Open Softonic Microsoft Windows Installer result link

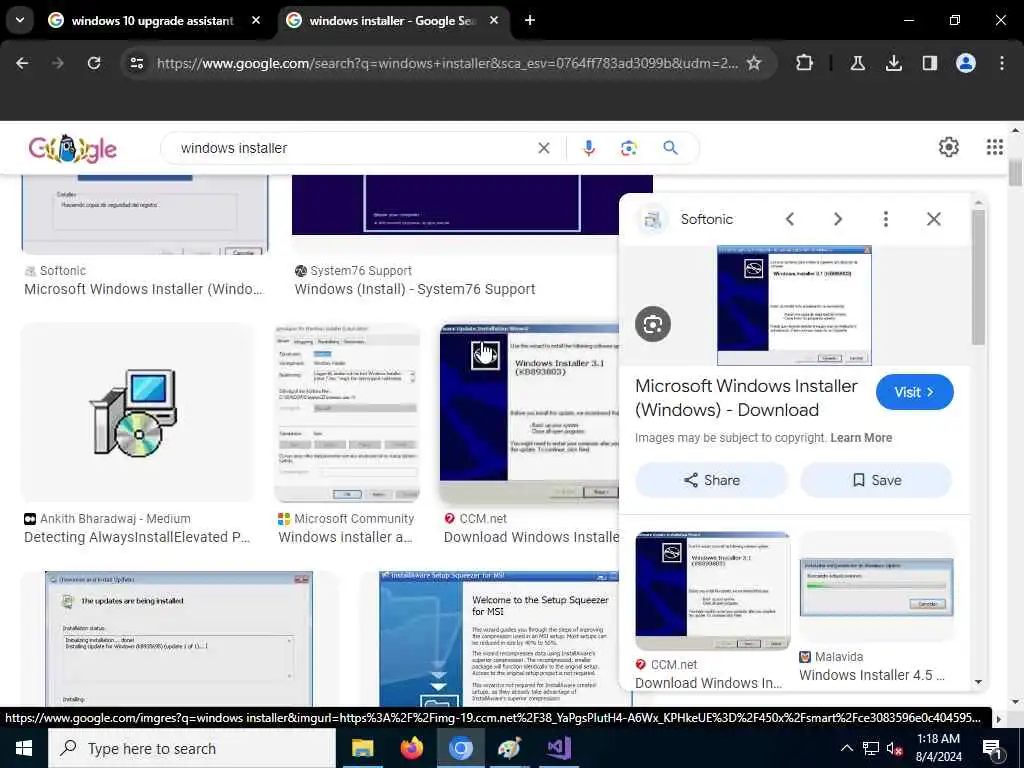144,289
